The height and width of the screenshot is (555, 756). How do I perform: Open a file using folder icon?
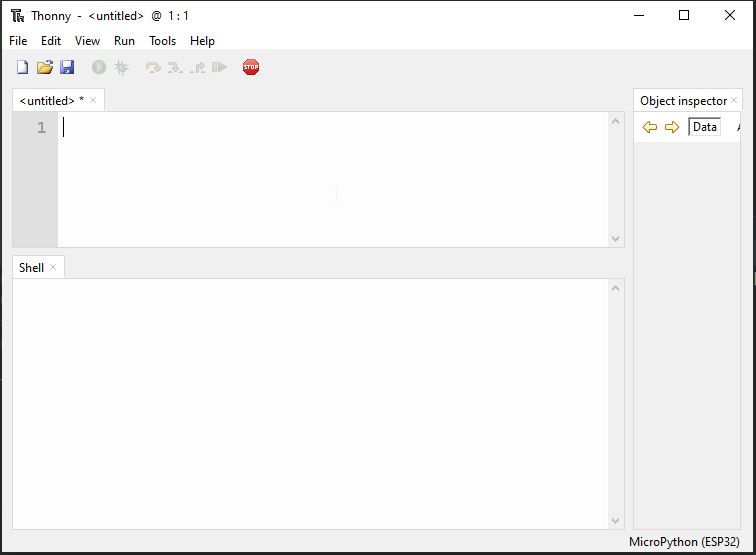[x=45, y=67]
